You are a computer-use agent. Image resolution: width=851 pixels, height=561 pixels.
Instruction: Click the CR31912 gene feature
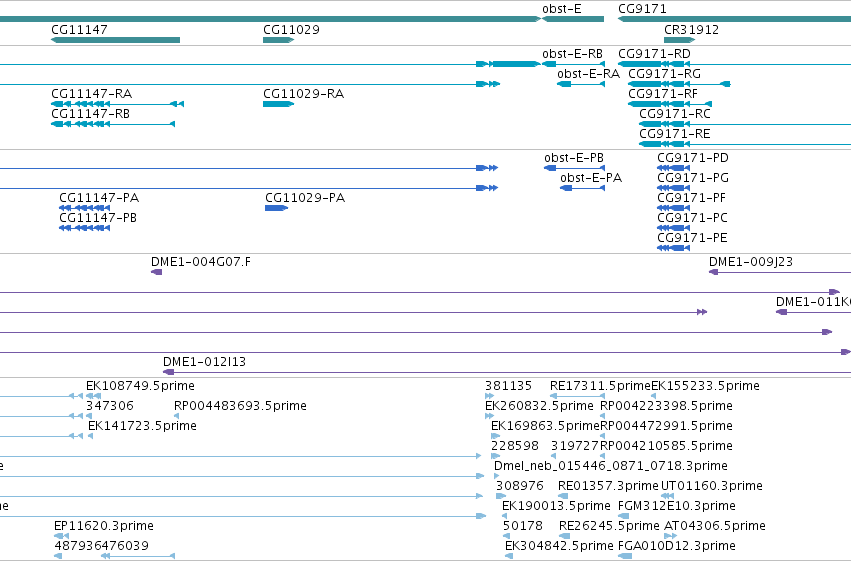coord(679,40)
